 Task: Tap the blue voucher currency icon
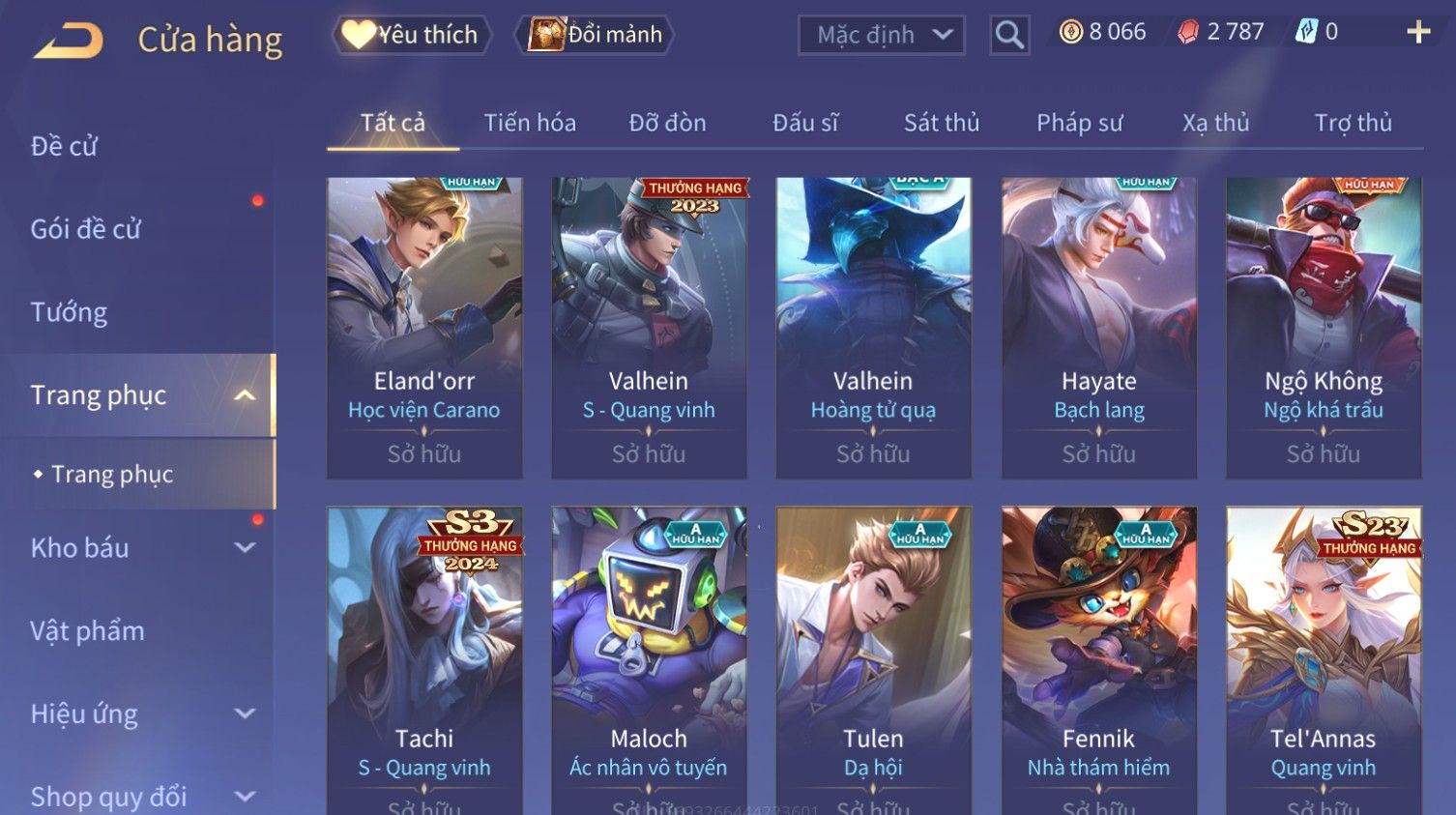tap(1306, 32)
